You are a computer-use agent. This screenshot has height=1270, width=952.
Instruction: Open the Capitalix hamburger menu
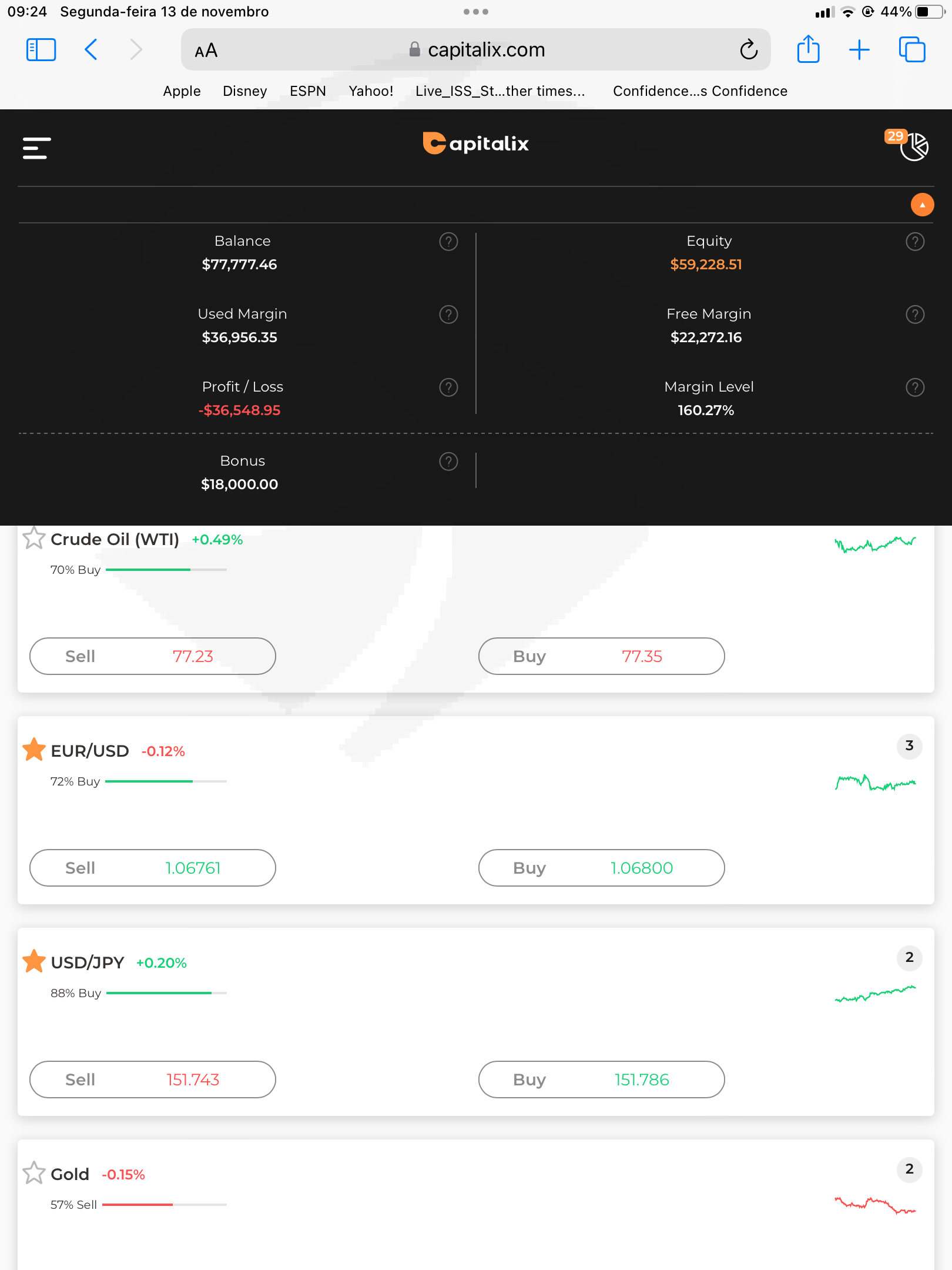[x=36, y=148]
